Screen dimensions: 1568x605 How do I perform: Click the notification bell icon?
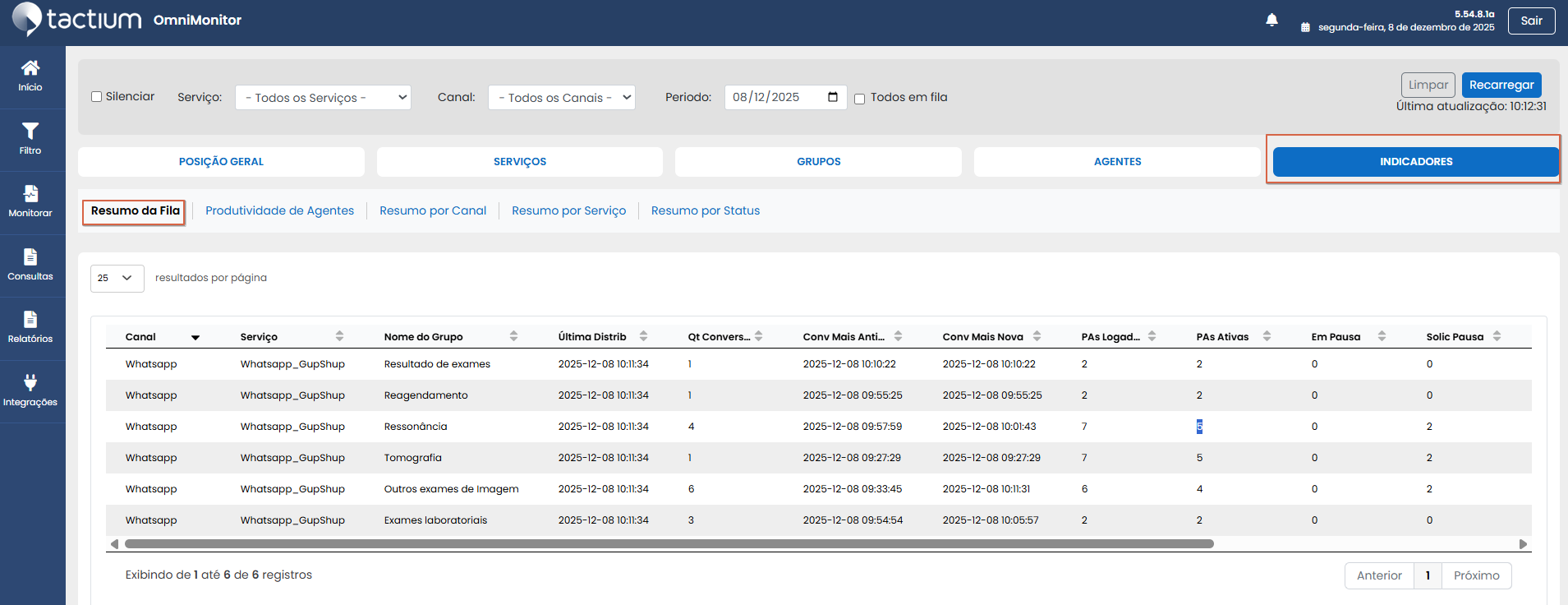pos(1271,21)
